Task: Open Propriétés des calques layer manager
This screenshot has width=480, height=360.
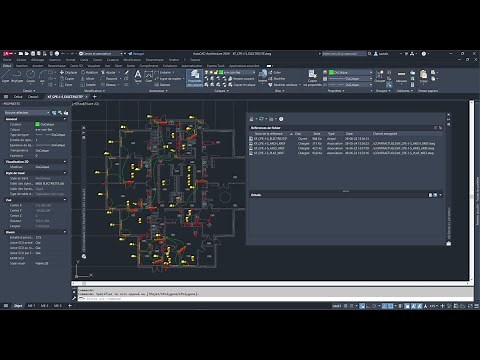Action: (x=194, y=78)
